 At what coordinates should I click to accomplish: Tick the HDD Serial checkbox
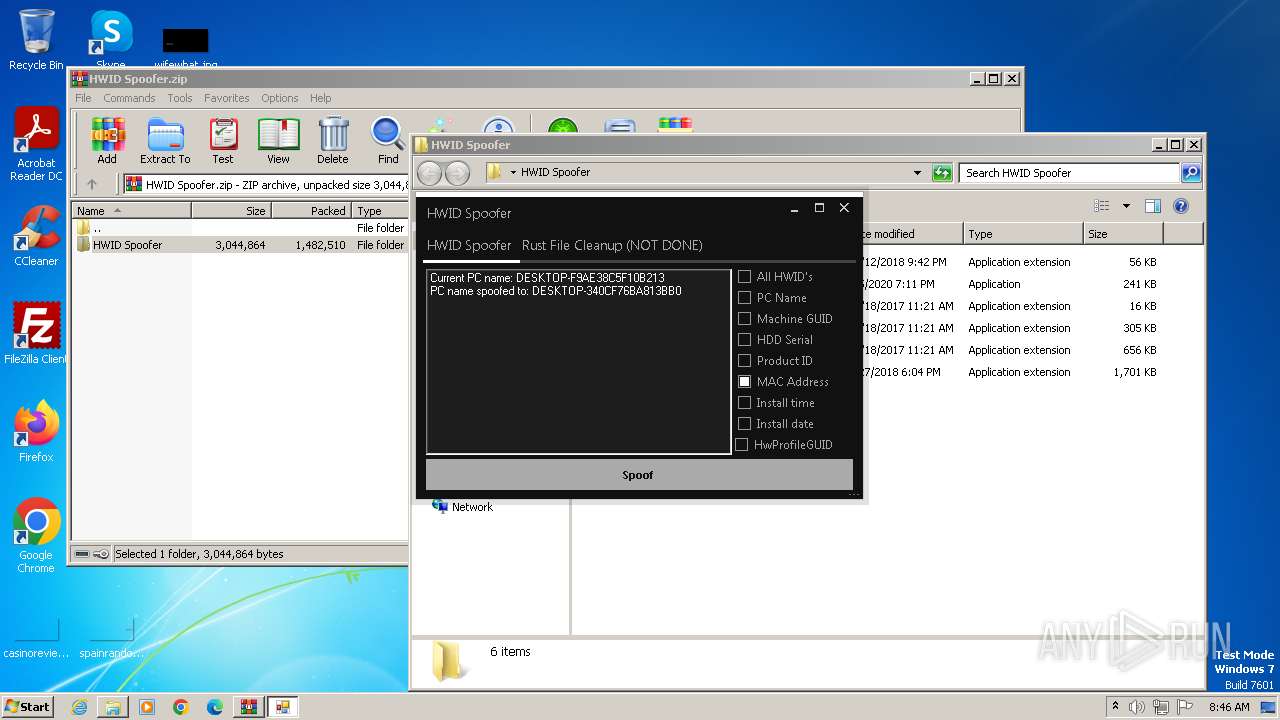coord(744,339)
